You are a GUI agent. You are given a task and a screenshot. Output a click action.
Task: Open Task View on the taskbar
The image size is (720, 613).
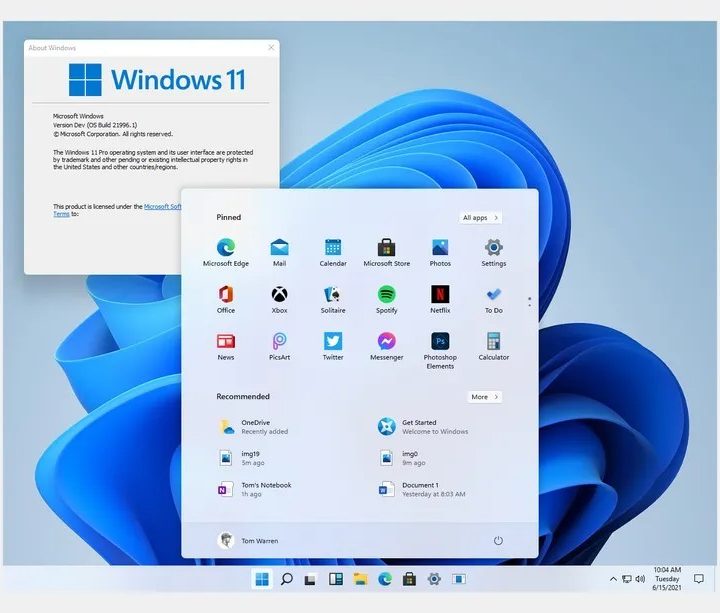click(x=310, y=580)
